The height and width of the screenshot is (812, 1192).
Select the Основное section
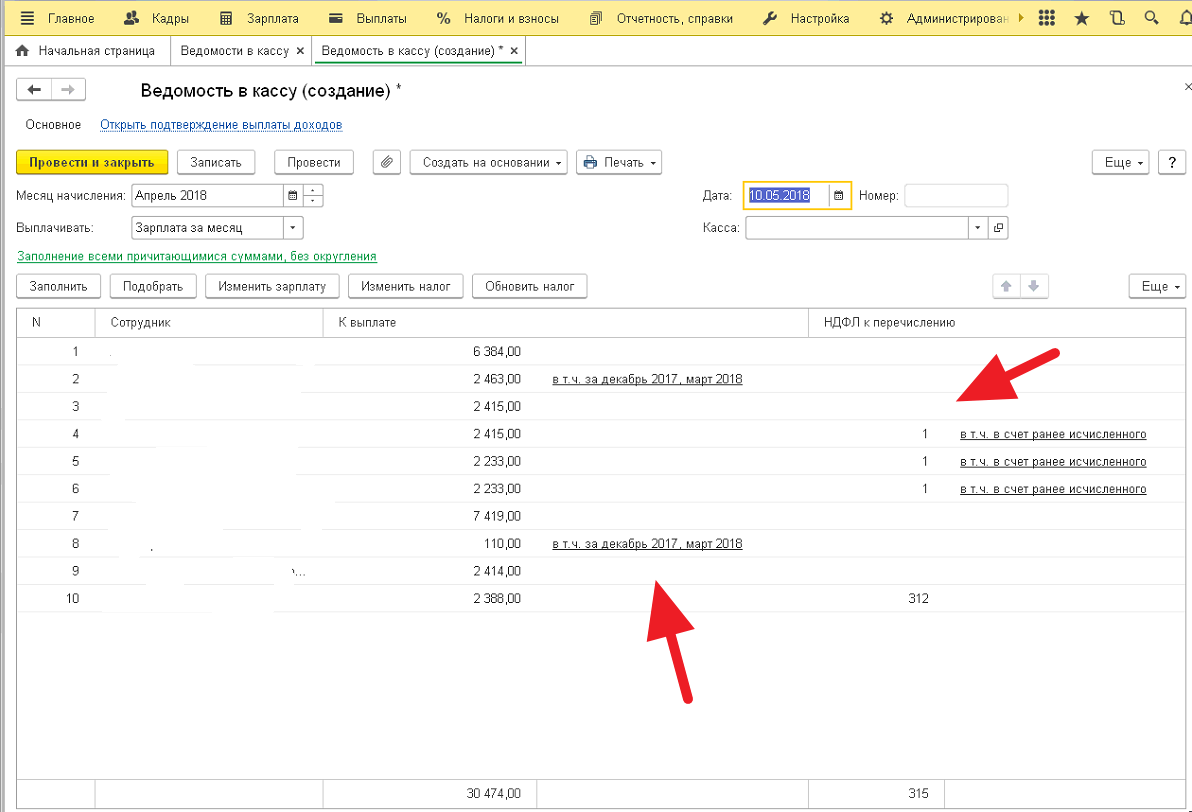tap(53, 125)
